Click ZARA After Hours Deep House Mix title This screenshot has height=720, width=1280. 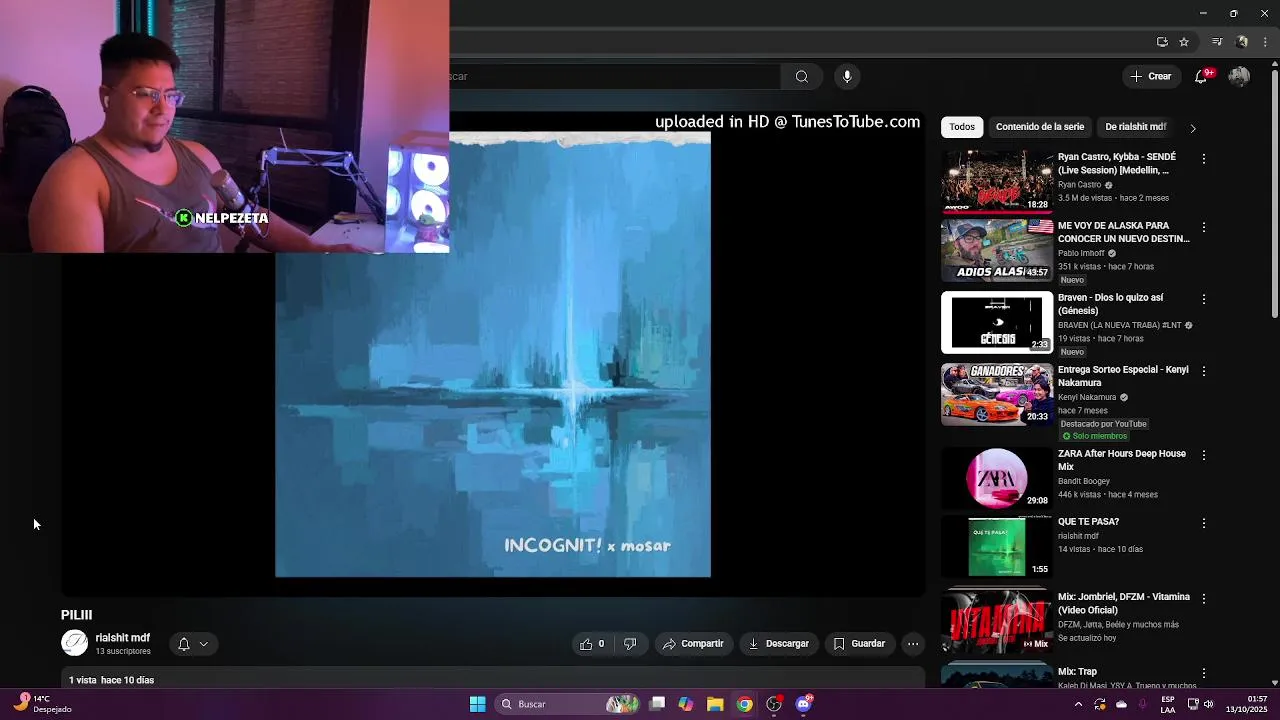tap(1122, 460)
